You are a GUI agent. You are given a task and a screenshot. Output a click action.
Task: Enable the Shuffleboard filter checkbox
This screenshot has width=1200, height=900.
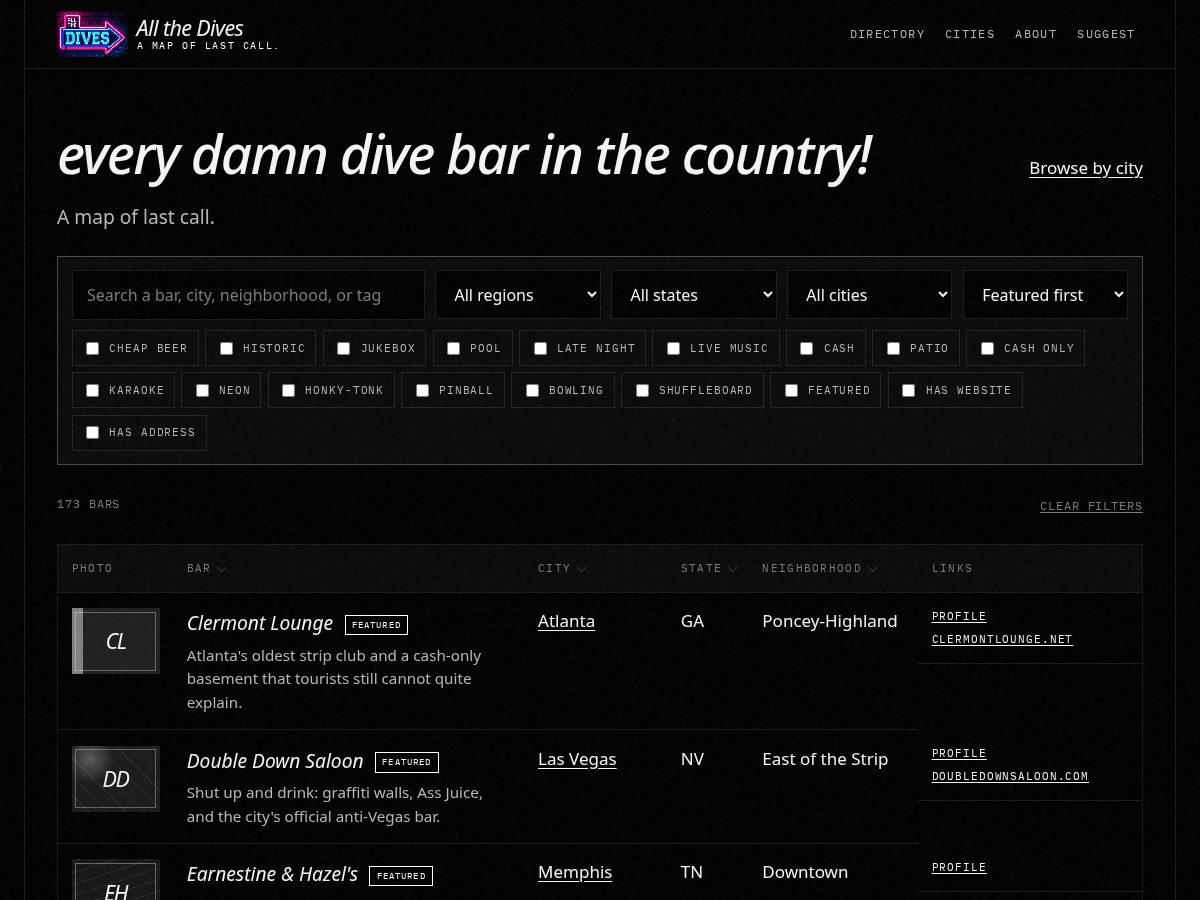point(642,390)
